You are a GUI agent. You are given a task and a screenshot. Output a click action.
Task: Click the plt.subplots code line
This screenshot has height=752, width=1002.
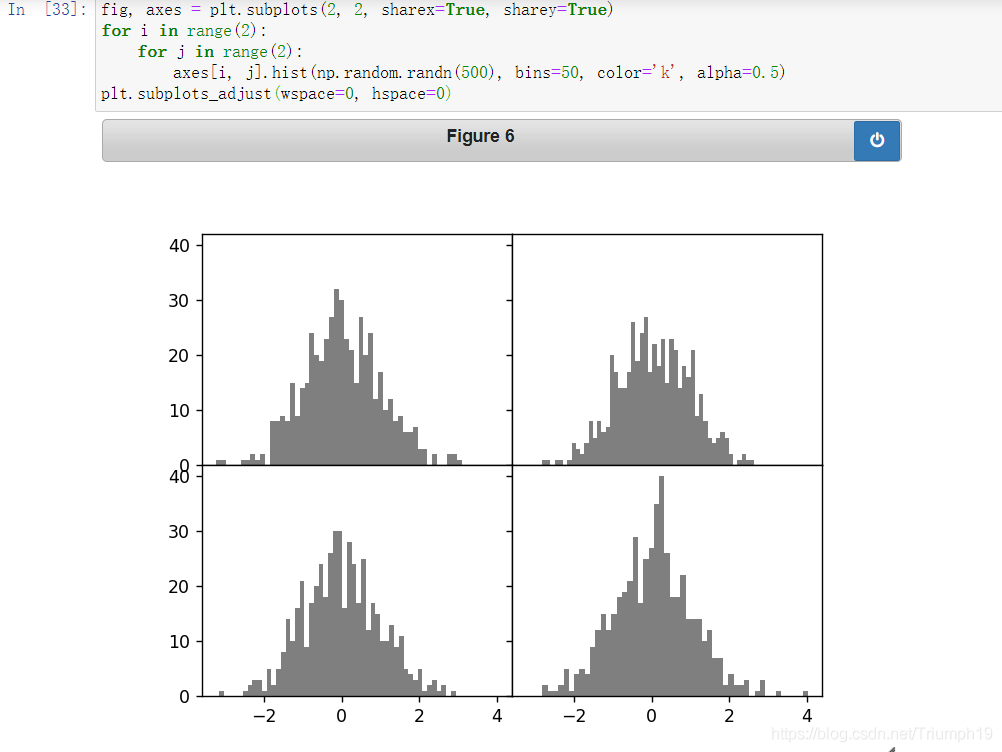tap(357, 10)
